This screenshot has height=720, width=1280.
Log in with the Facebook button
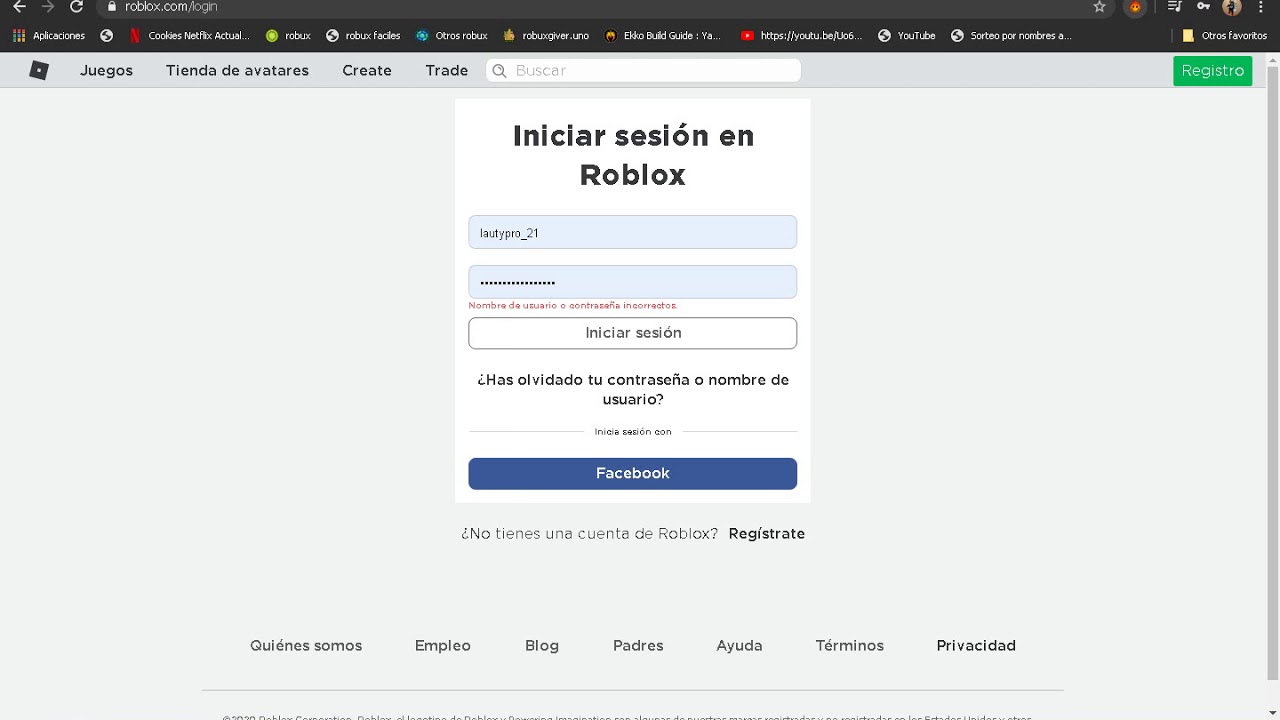pyautogui.click(x=632, y=473)
